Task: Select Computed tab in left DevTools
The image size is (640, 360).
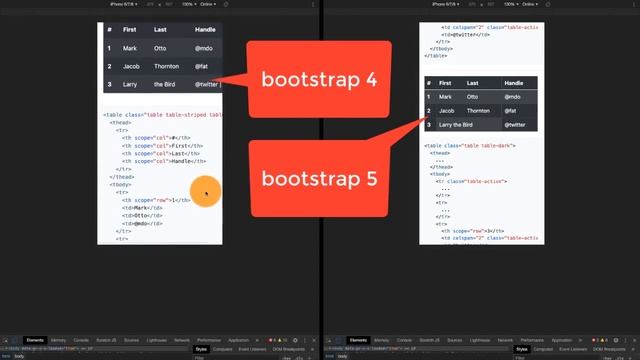Action: point(222,349)
